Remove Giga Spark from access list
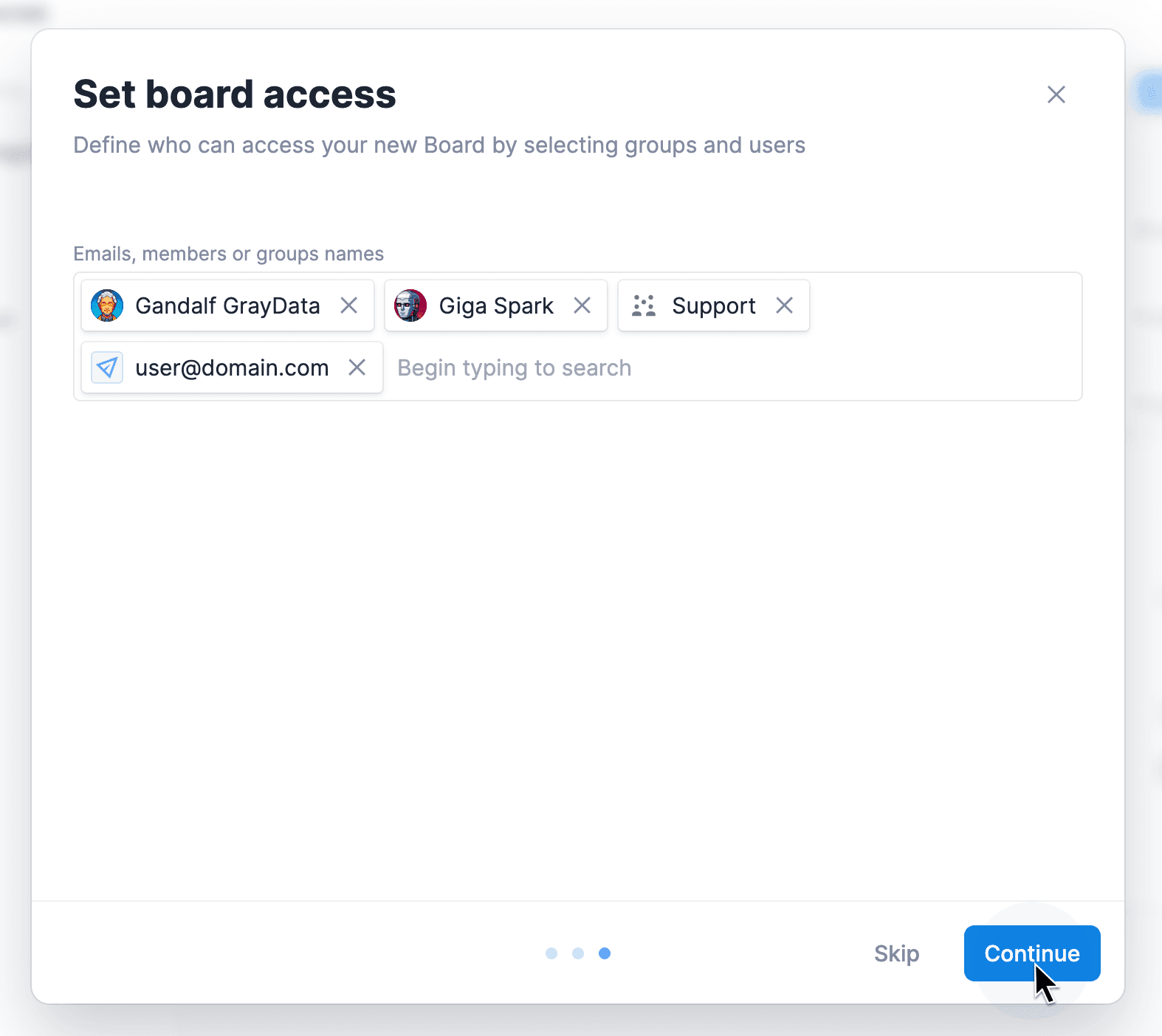The image size is (1162, 1036). click(582, 305)
